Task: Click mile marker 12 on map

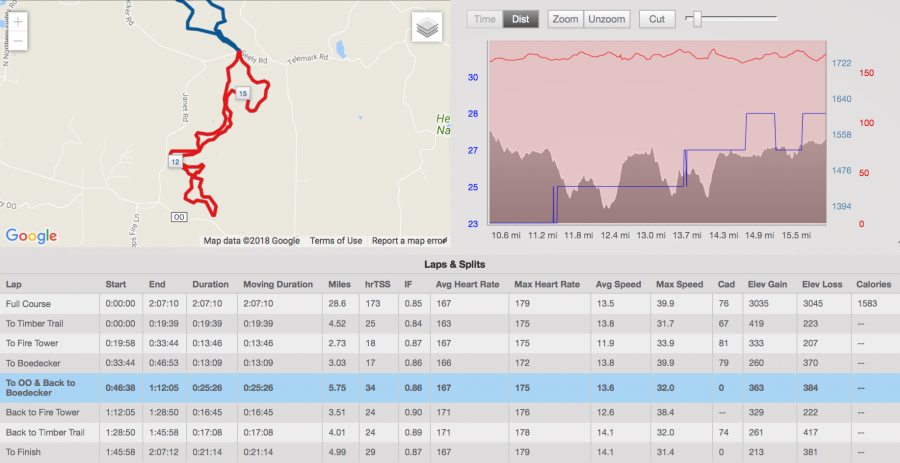Action: point(175,162)
